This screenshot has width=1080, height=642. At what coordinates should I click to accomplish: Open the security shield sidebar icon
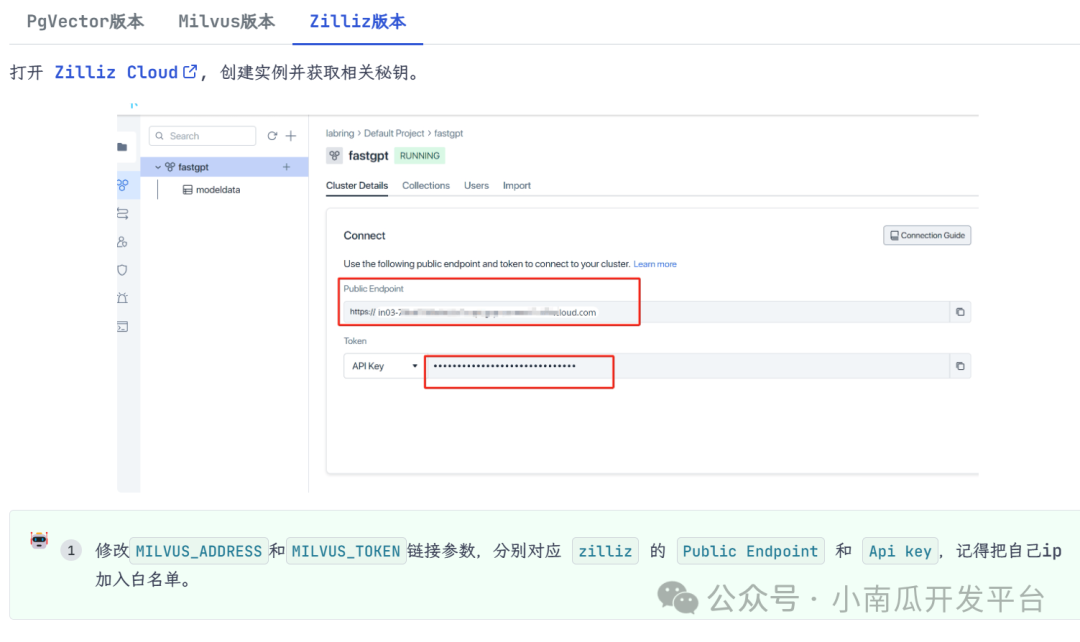click(x=122, y=270)
